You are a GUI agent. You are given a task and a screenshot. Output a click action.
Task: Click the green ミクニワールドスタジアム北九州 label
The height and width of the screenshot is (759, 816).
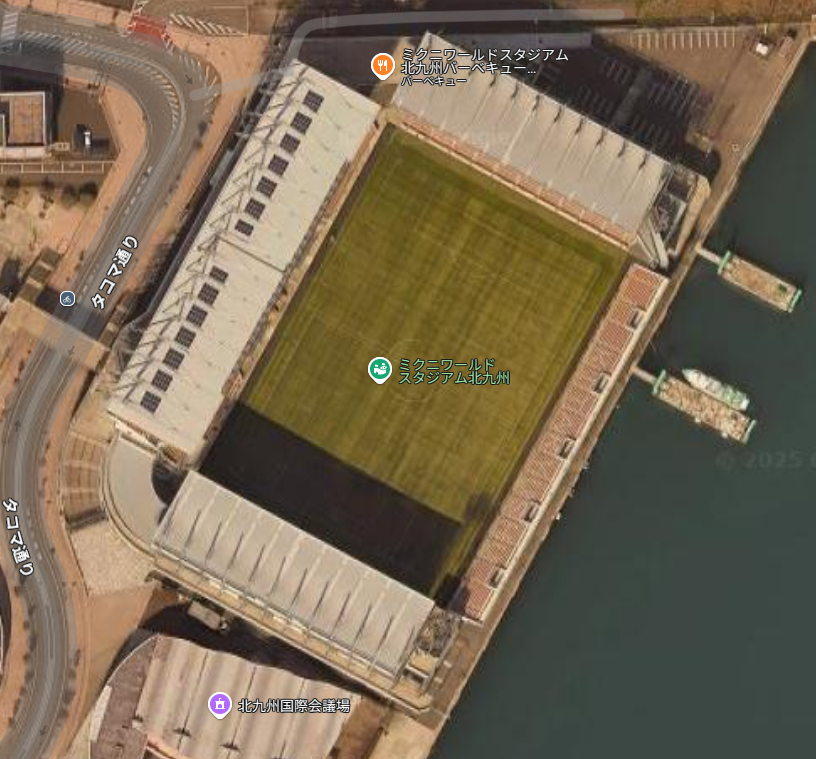(454, 371)
